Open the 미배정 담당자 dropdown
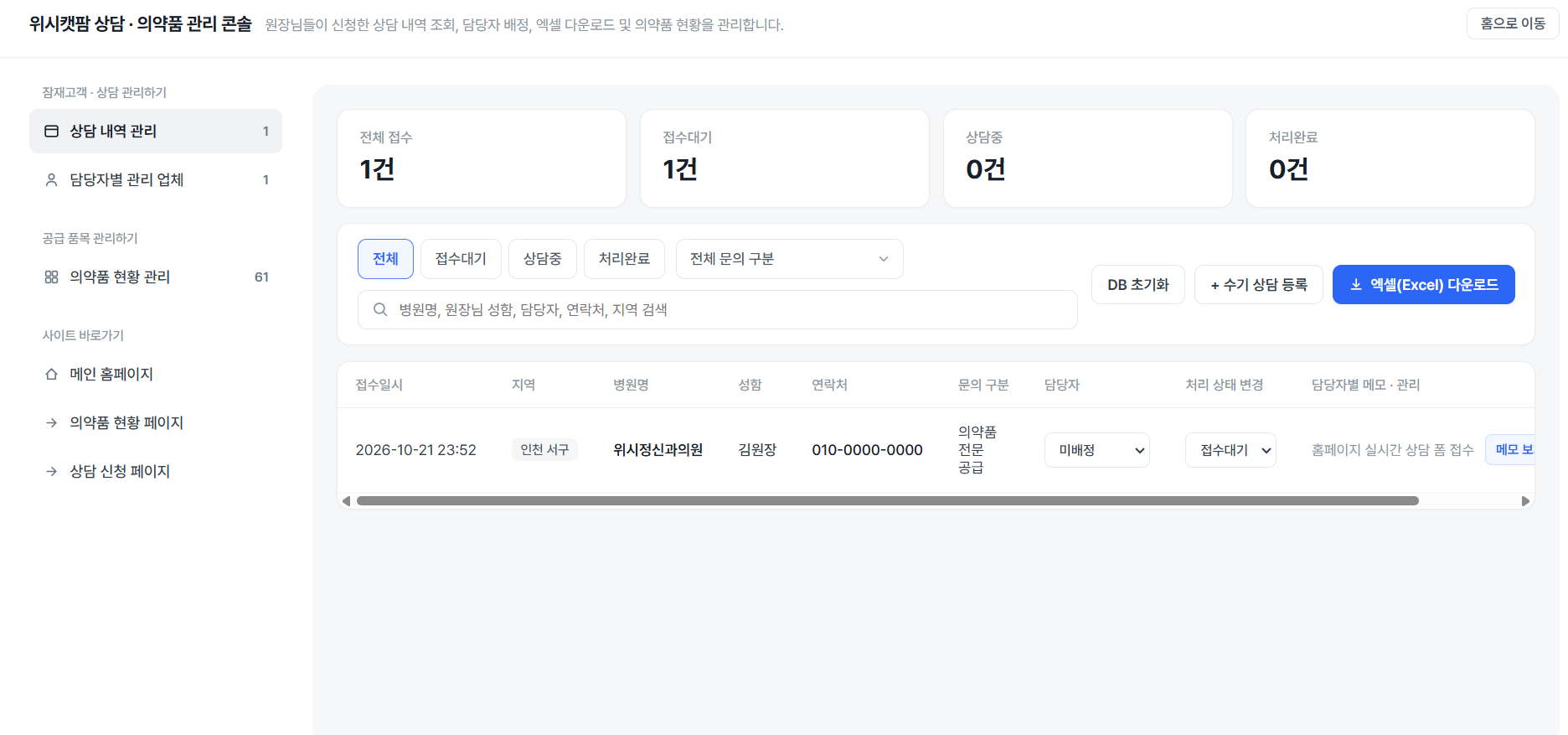This screenshot has height=735, width=1568. pos(1097,450)
